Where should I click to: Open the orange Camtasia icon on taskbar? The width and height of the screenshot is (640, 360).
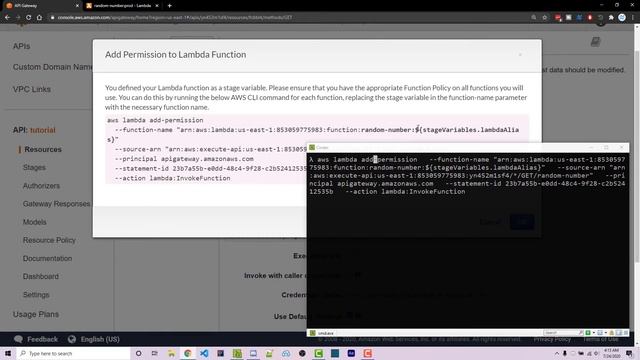[x=368, y=353]
